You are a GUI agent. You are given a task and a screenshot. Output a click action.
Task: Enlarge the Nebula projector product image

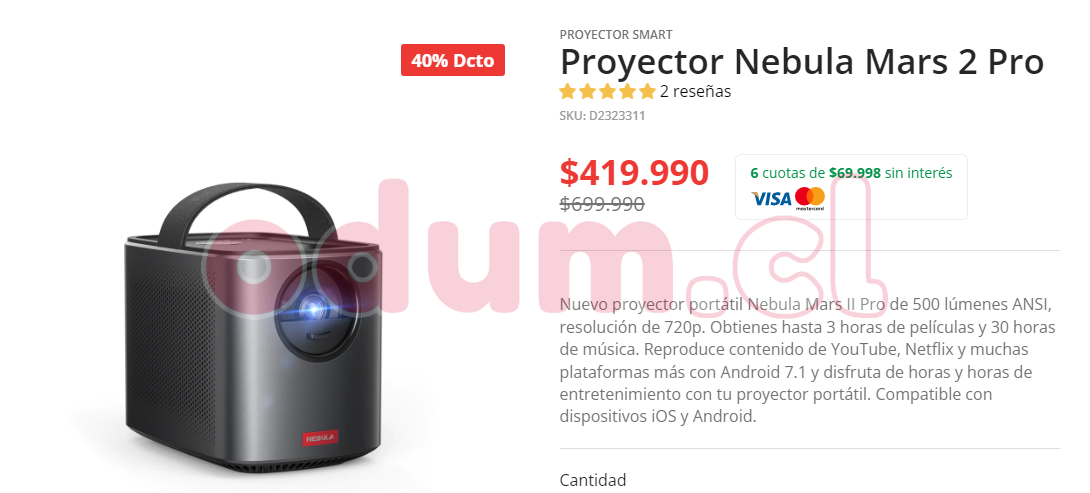point(254,328)
